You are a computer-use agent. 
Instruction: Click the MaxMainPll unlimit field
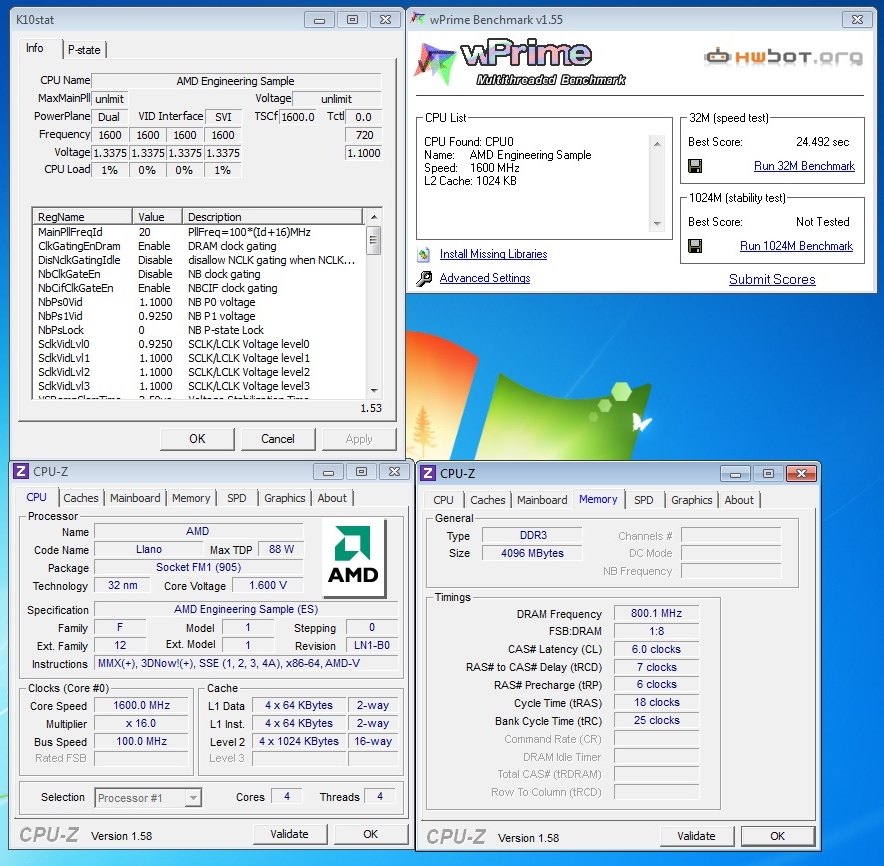pyautogui.click(x=110, y=99)
